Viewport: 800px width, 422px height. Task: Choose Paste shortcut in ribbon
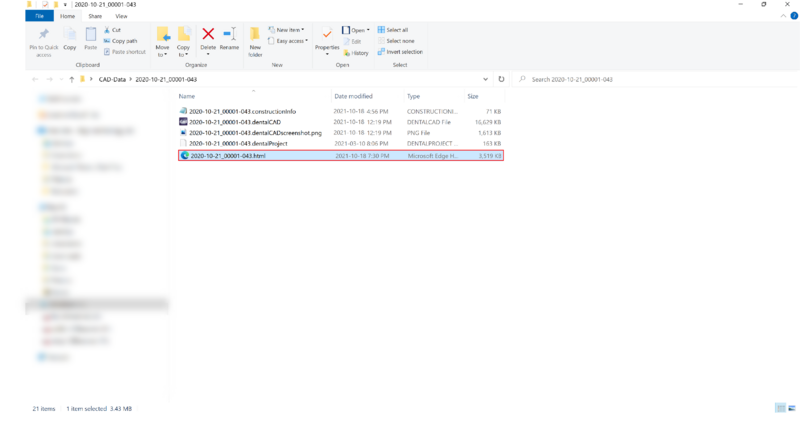click(125, 52)
